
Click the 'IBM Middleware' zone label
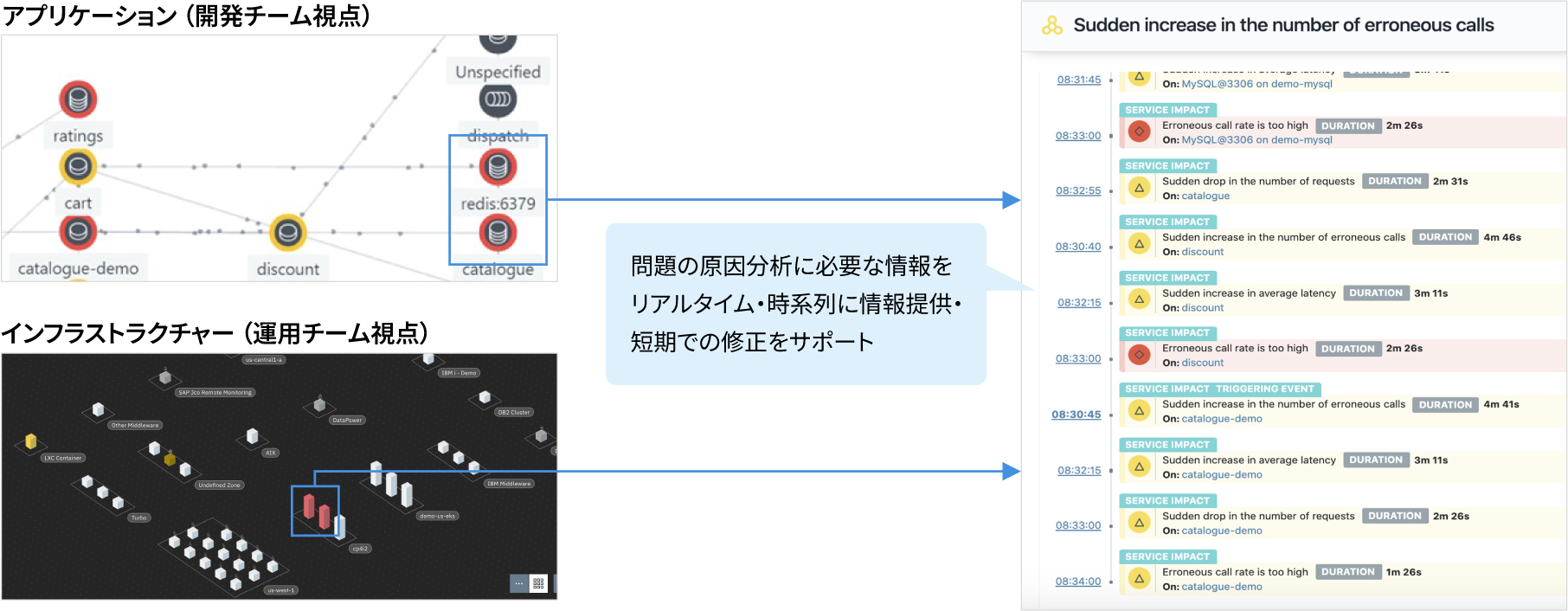(509, 484)
